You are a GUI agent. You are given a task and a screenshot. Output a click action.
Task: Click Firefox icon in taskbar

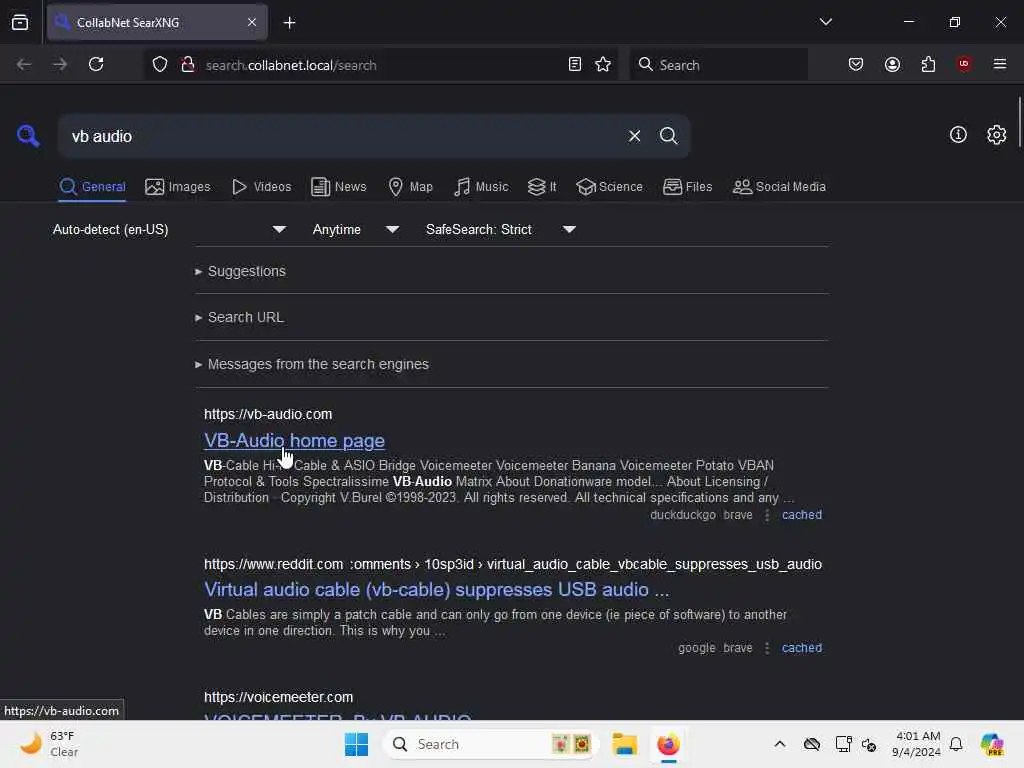tap(667, 744)
